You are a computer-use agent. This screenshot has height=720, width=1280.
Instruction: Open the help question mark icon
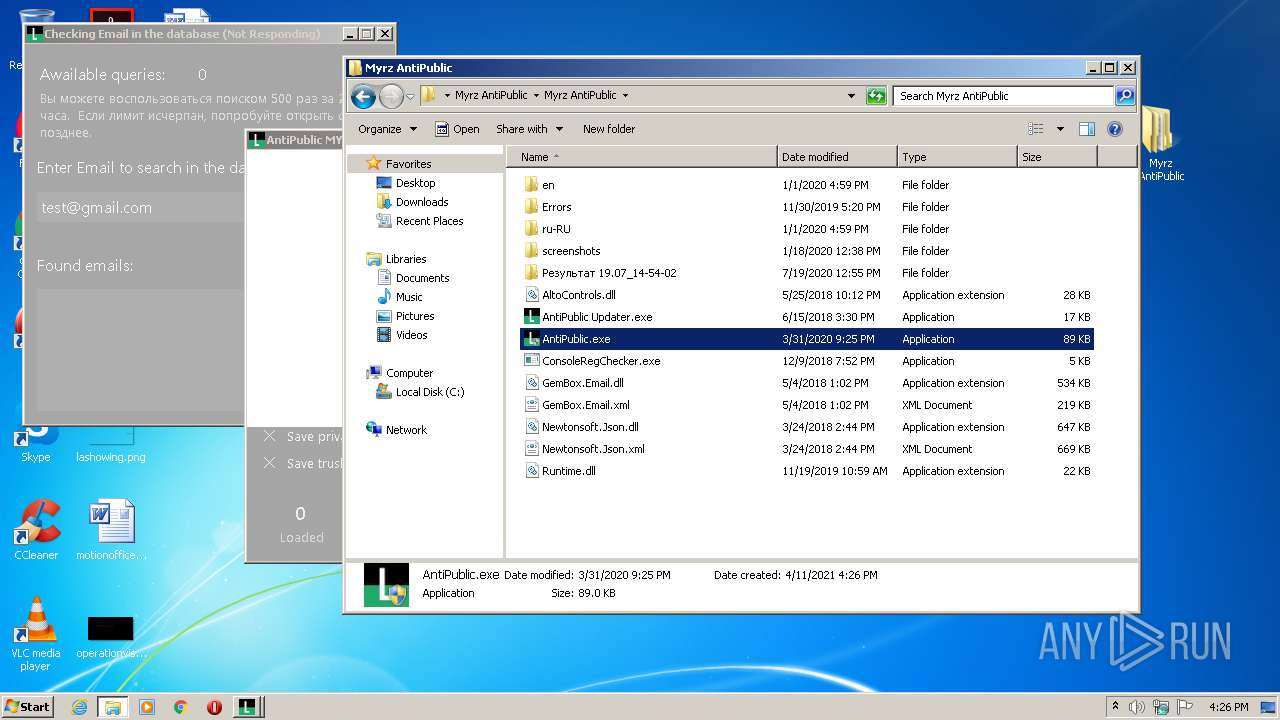click(x=1115, y=129)
